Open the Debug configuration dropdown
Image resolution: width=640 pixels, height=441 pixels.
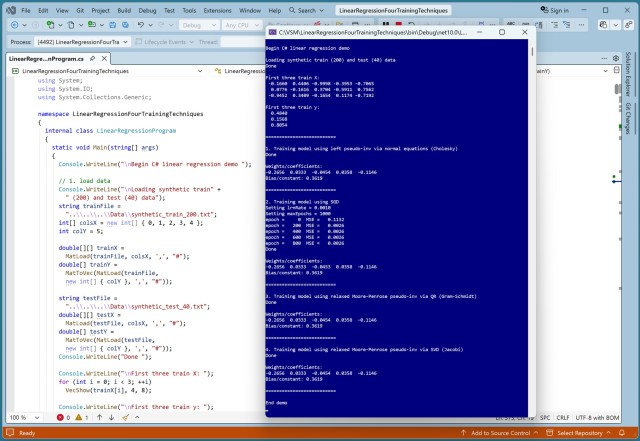(x=198, y=24)
